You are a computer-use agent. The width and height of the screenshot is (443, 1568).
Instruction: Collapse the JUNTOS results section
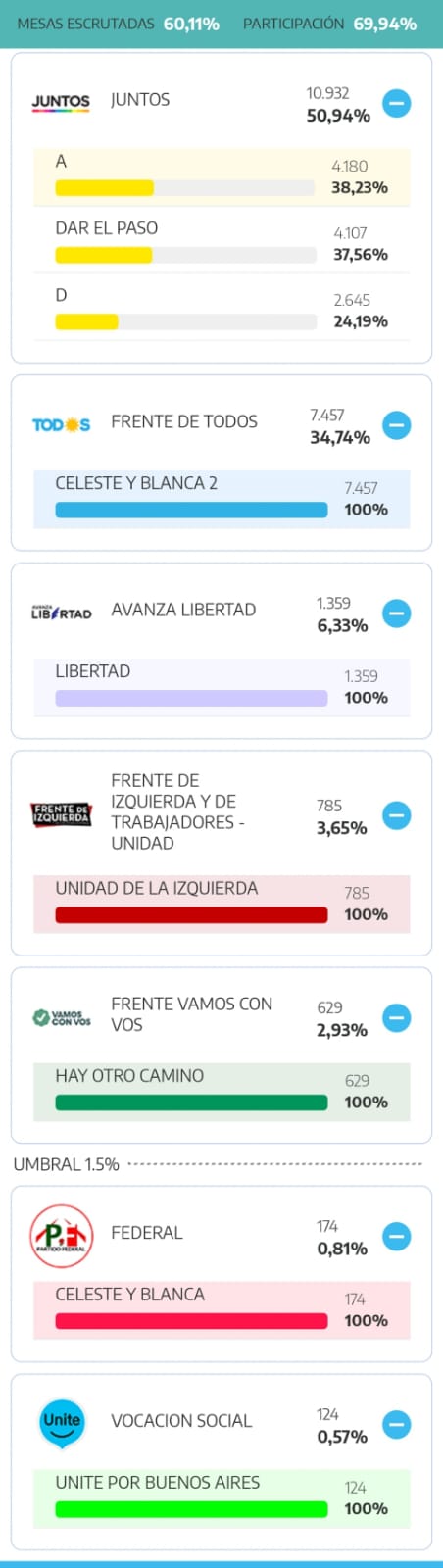pos(396,103)
